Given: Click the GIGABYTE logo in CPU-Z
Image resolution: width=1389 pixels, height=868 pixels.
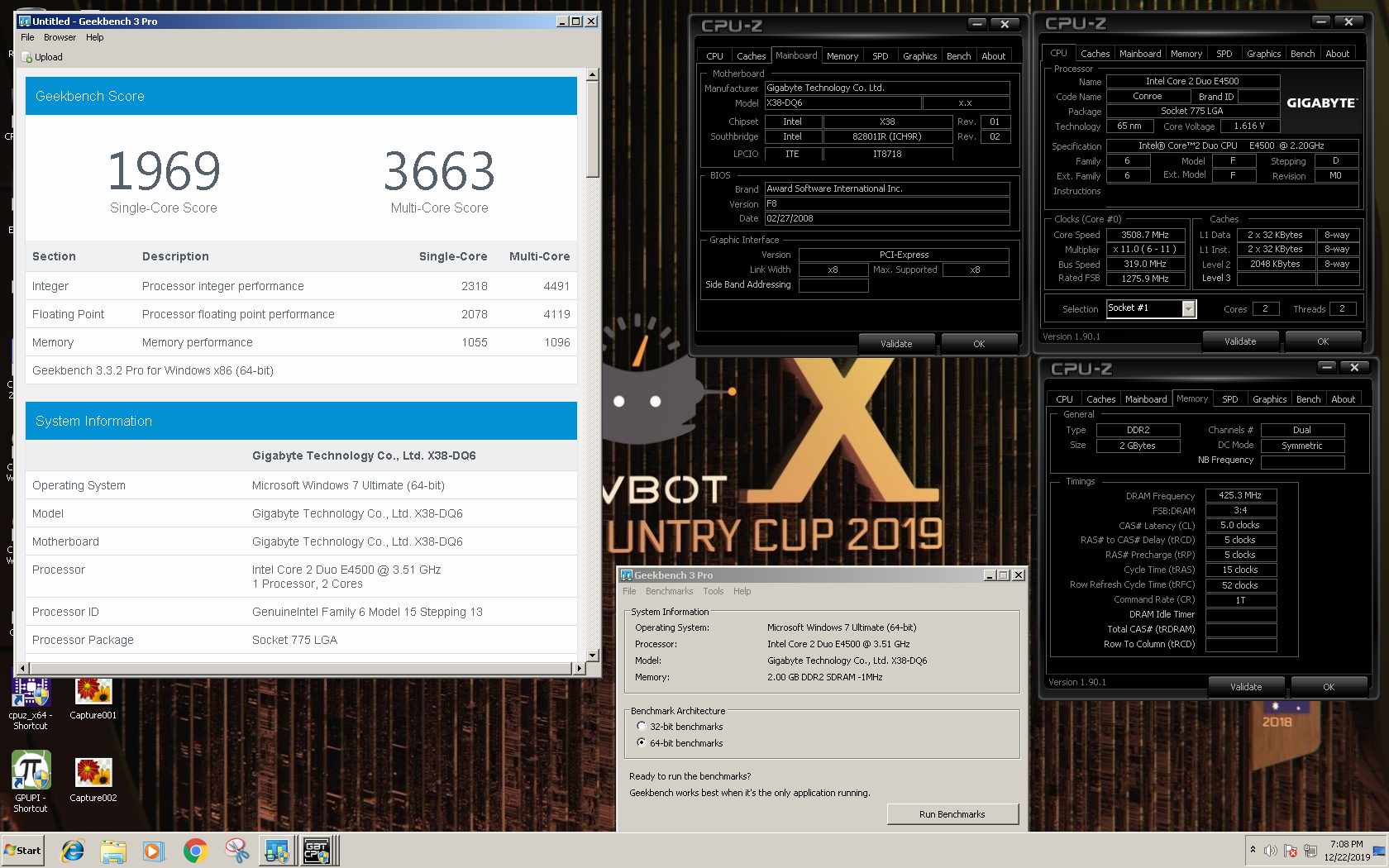Looking at the screenshot, I should pyautogui.click(x=1321, y=103).
